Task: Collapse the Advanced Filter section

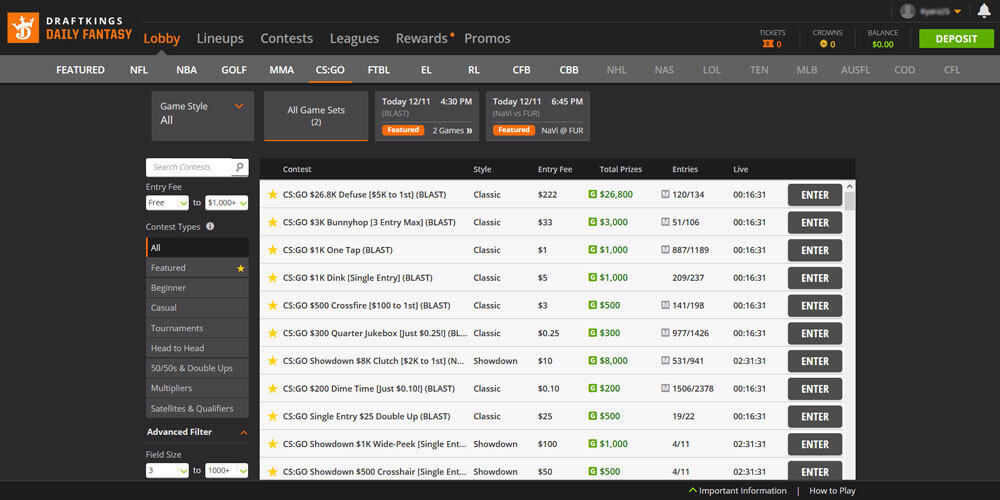Action: pos(243,432)
